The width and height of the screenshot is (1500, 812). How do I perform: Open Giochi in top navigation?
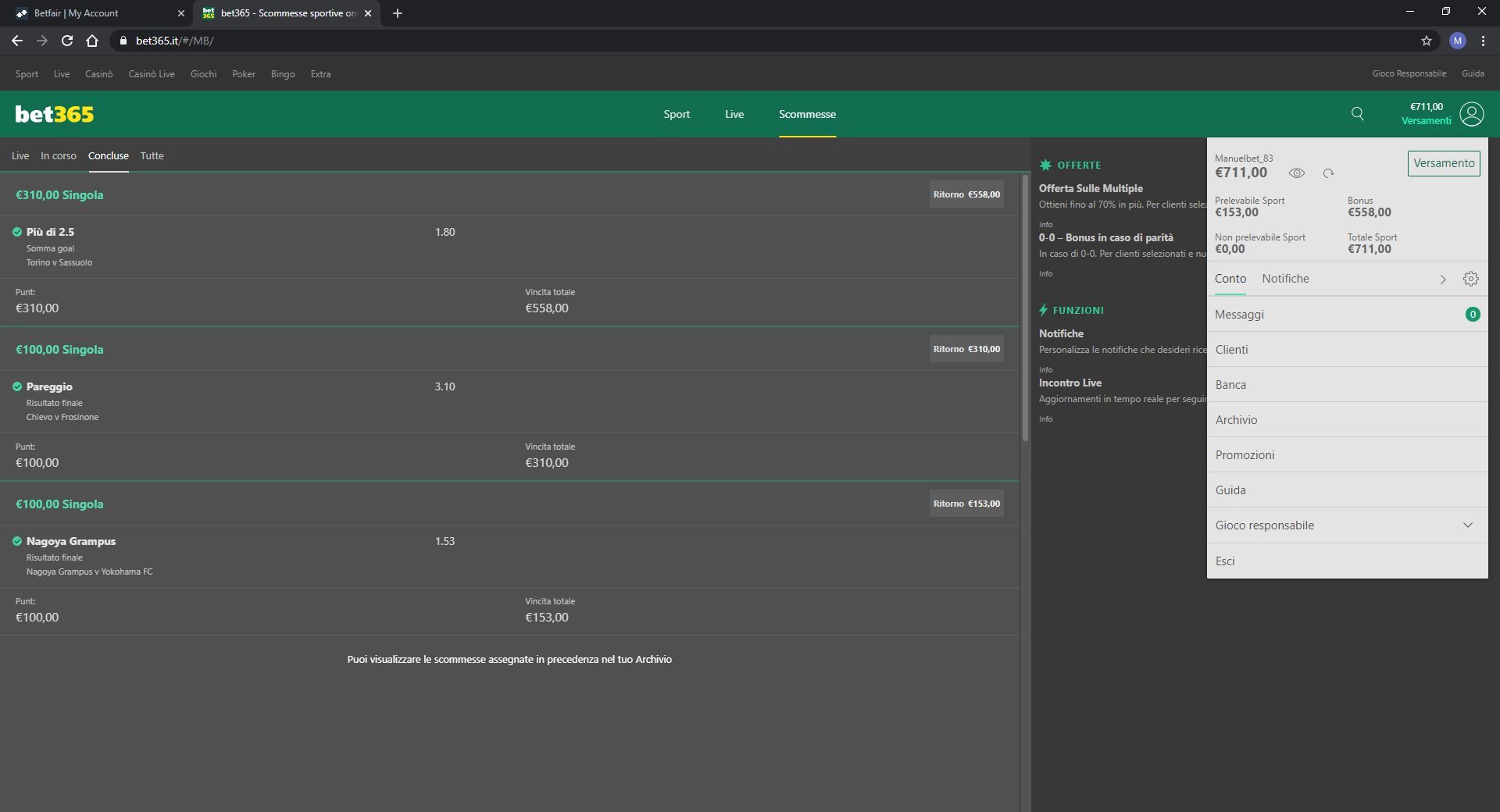(203, 74)
